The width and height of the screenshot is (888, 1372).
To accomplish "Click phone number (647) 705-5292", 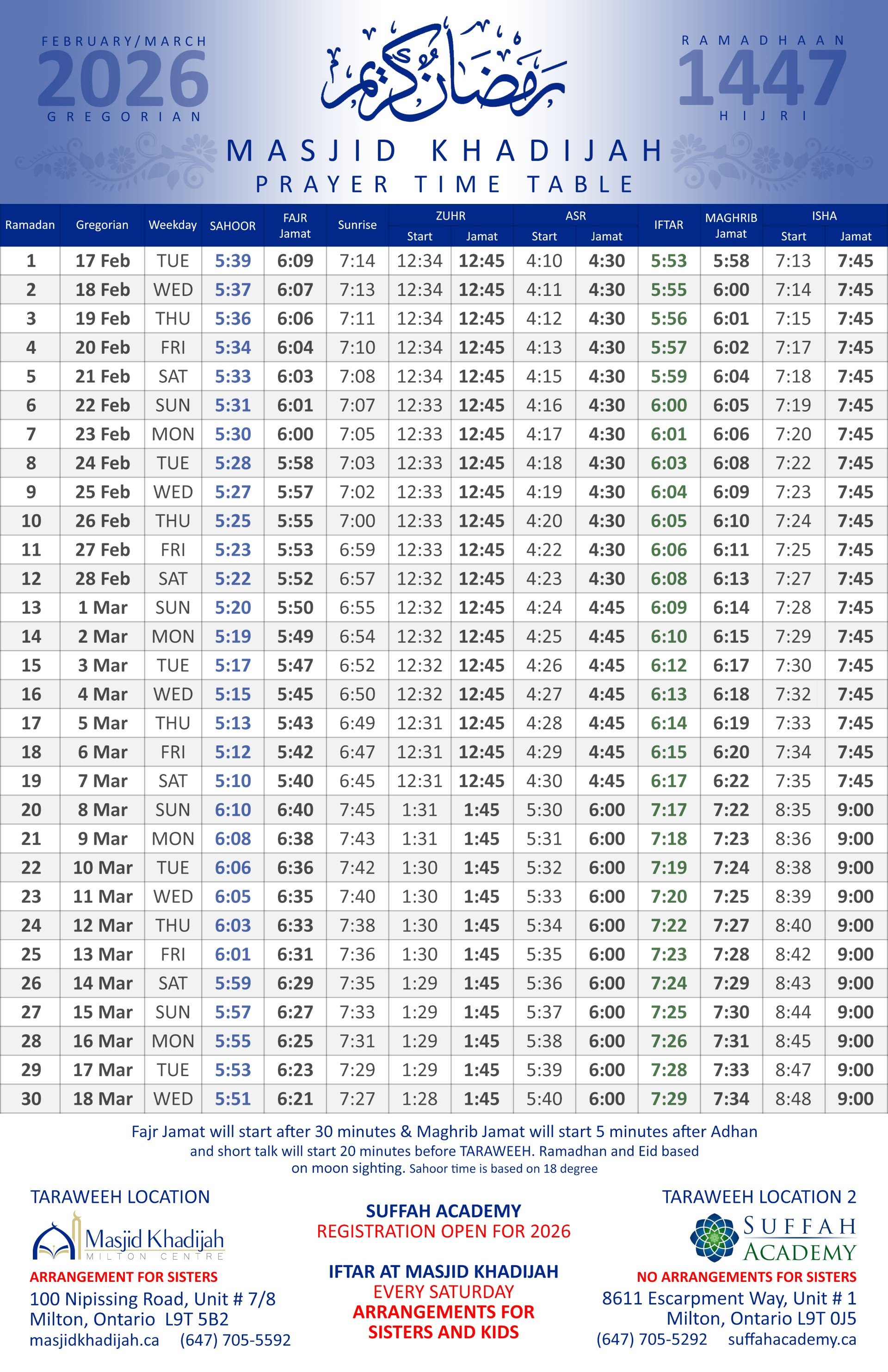I will [652, 1340].
